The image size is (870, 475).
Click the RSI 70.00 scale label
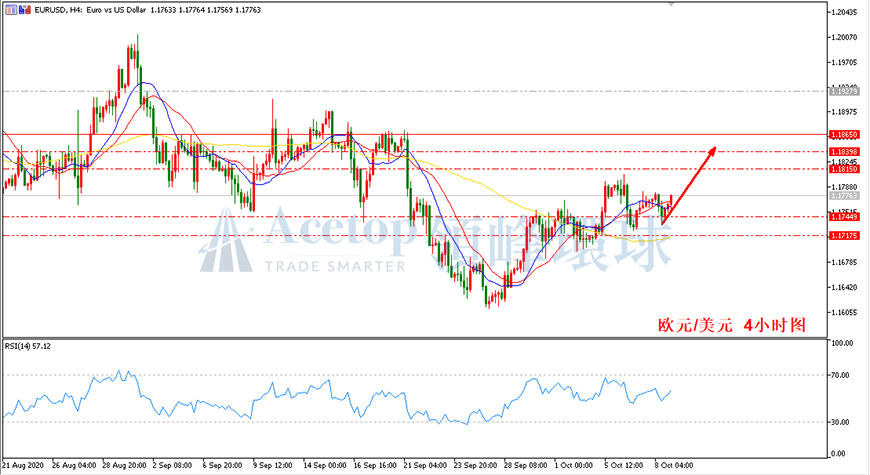[840, 376]
